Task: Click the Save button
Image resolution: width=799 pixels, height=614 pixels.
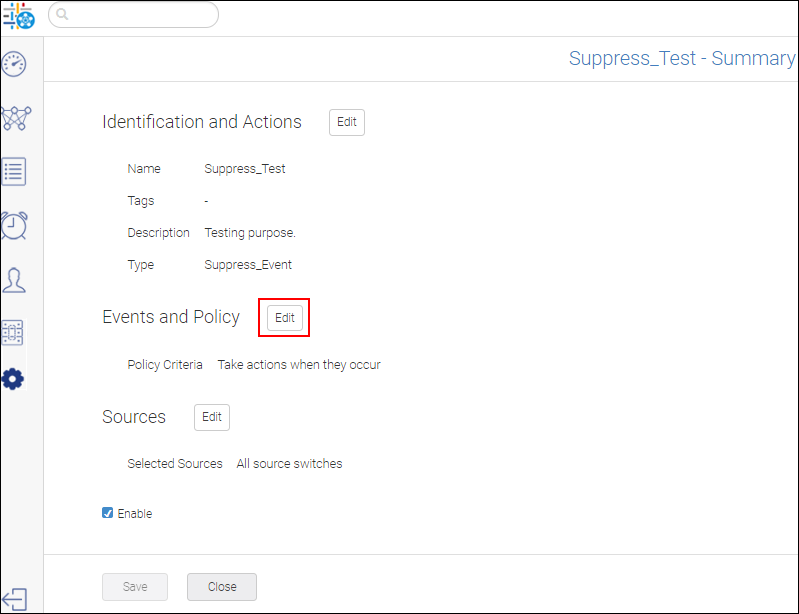Action: tap(135, 587)
